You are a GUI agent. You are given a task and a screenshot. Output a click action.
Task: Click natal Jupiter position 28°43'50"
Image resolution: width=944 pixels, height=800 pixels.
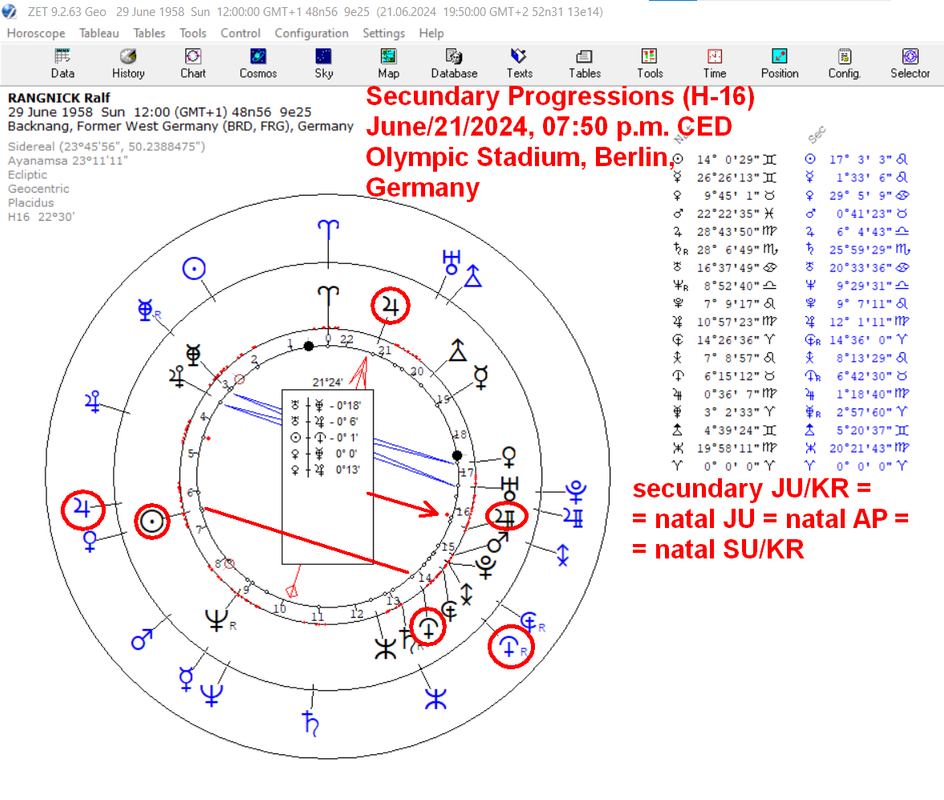point(728,232)
